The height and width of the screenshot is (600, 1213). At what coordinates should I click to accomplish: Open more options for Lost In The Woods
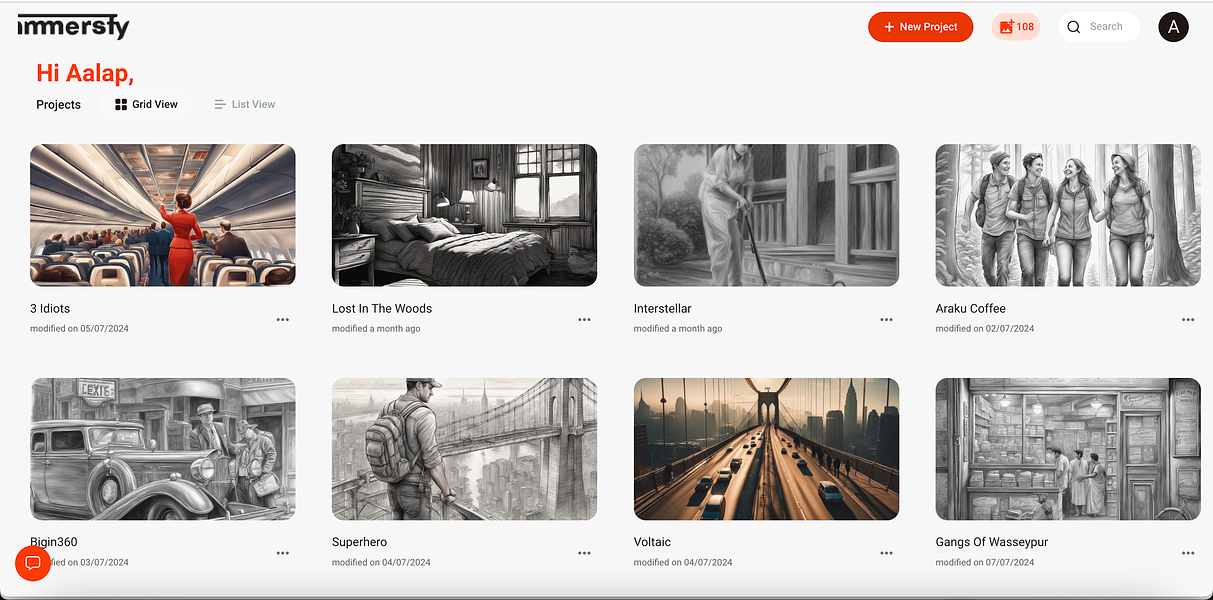[585, 320]
